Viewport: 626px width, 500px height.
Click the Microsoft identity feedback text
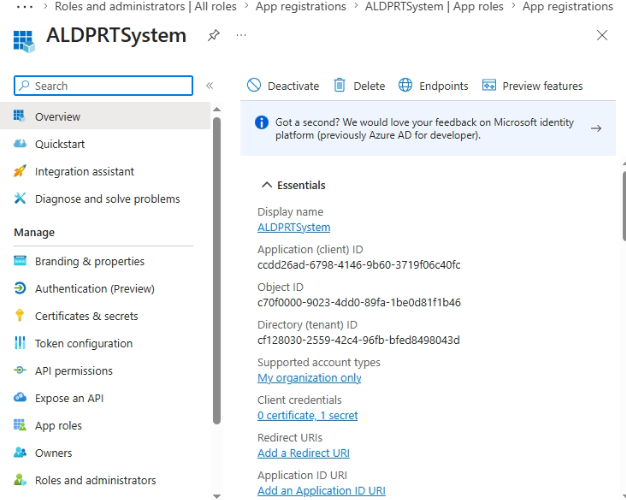424,129
